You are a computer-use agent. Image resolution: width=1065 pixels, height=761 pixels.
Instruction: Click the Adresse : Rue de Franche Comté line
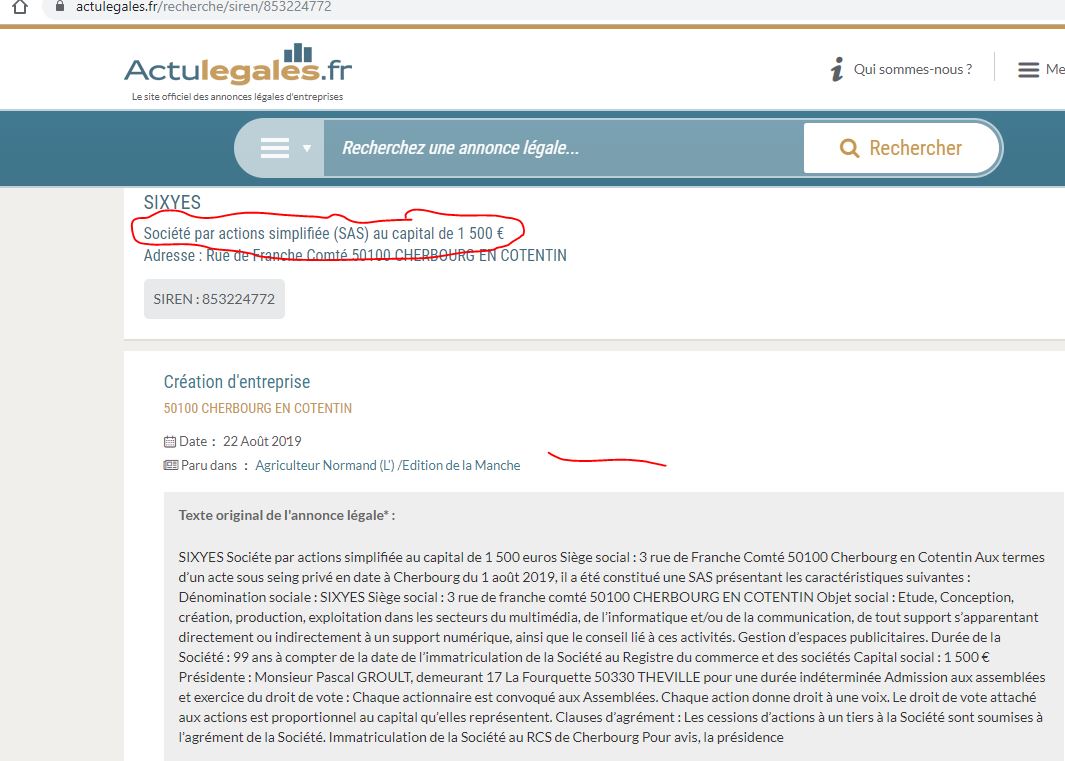pos(355,255)
